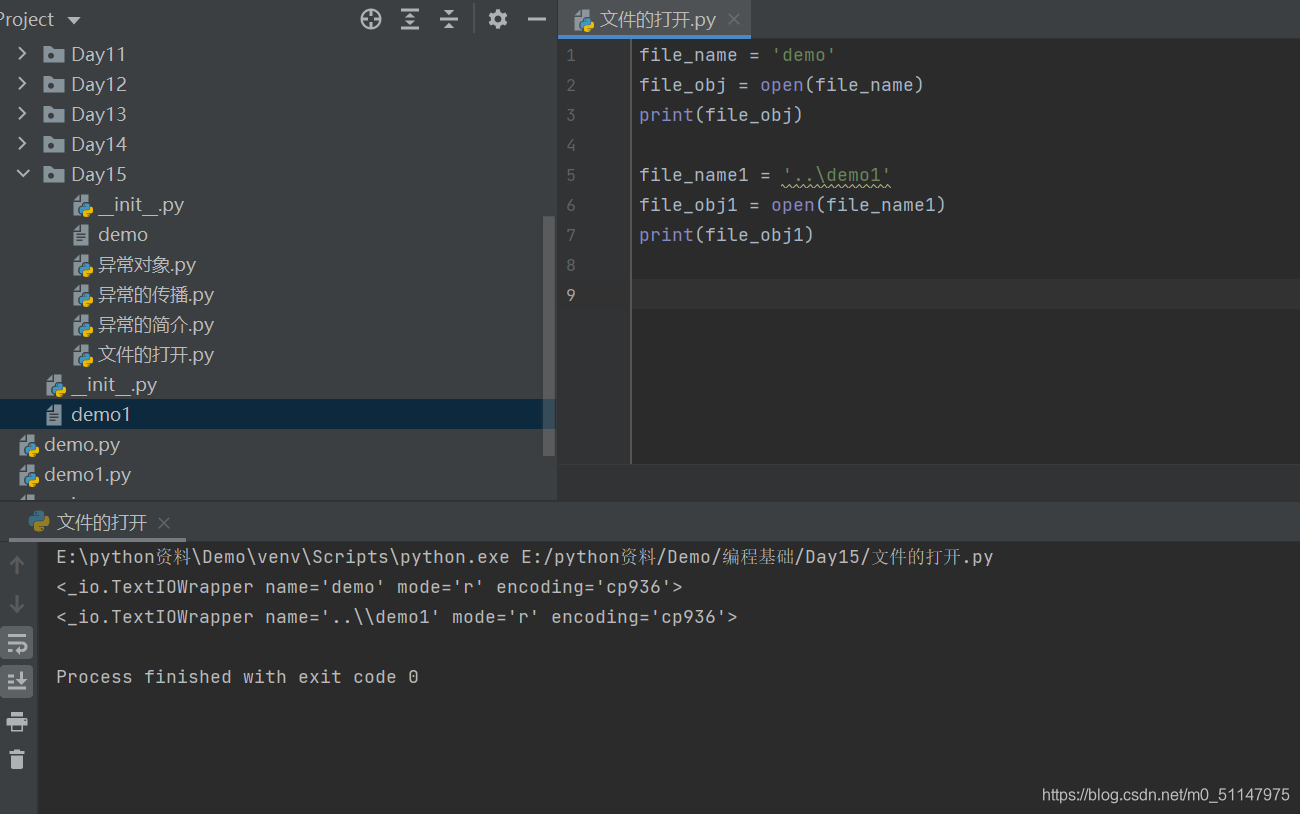Click 'Process finished with exit code 0' text

(x=237, y=677)
